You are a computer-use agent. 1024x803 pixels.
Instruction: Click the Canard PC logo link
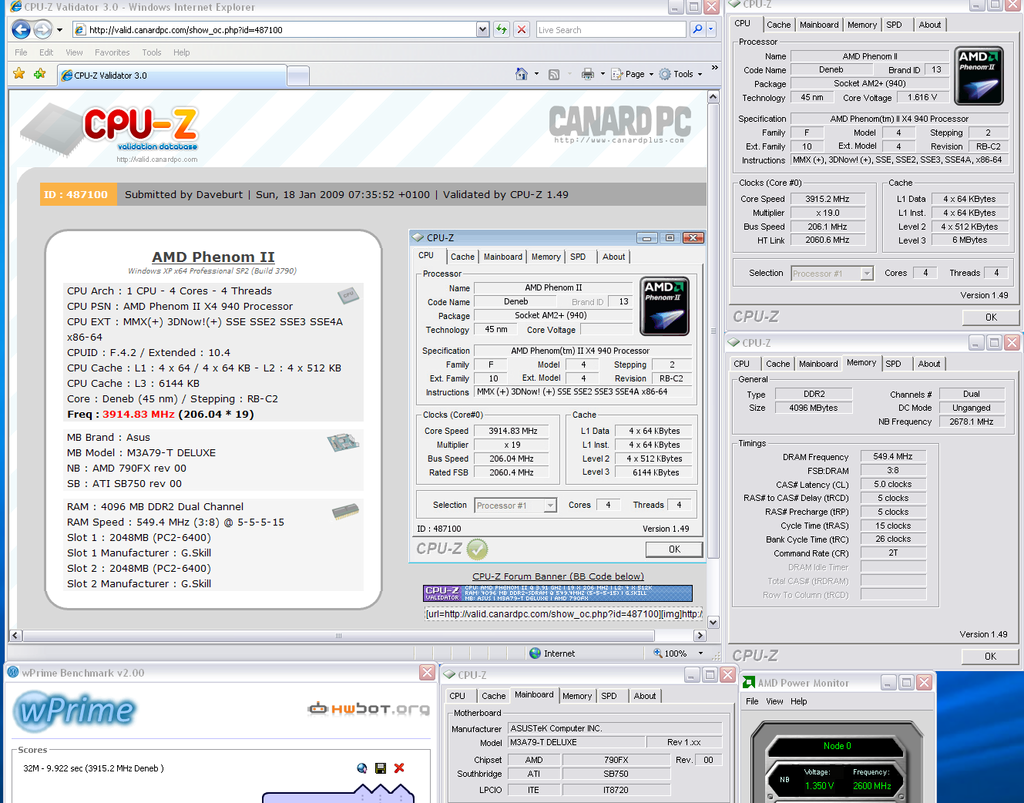(619, 124)
